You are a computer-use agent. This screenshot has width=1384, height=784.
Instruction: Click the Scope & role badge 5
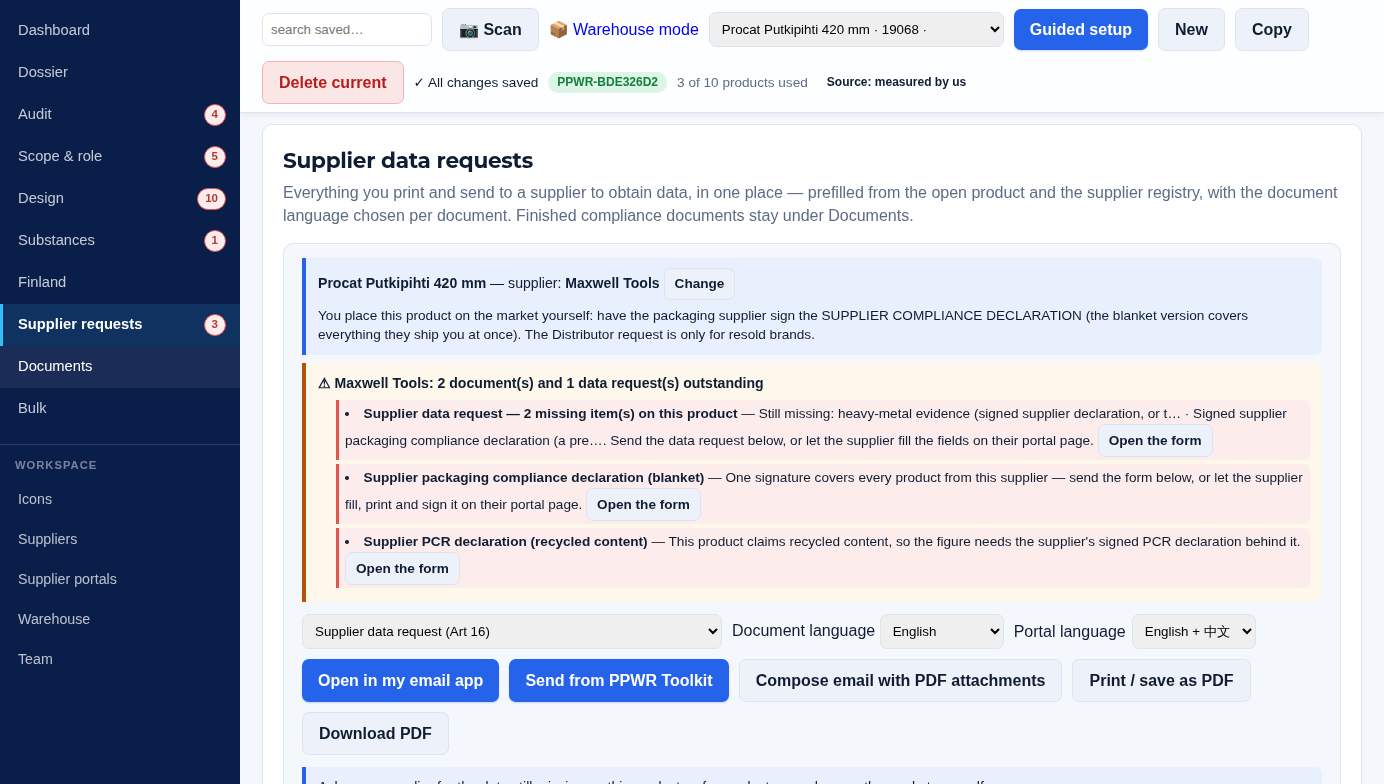(x=215, y=157)
